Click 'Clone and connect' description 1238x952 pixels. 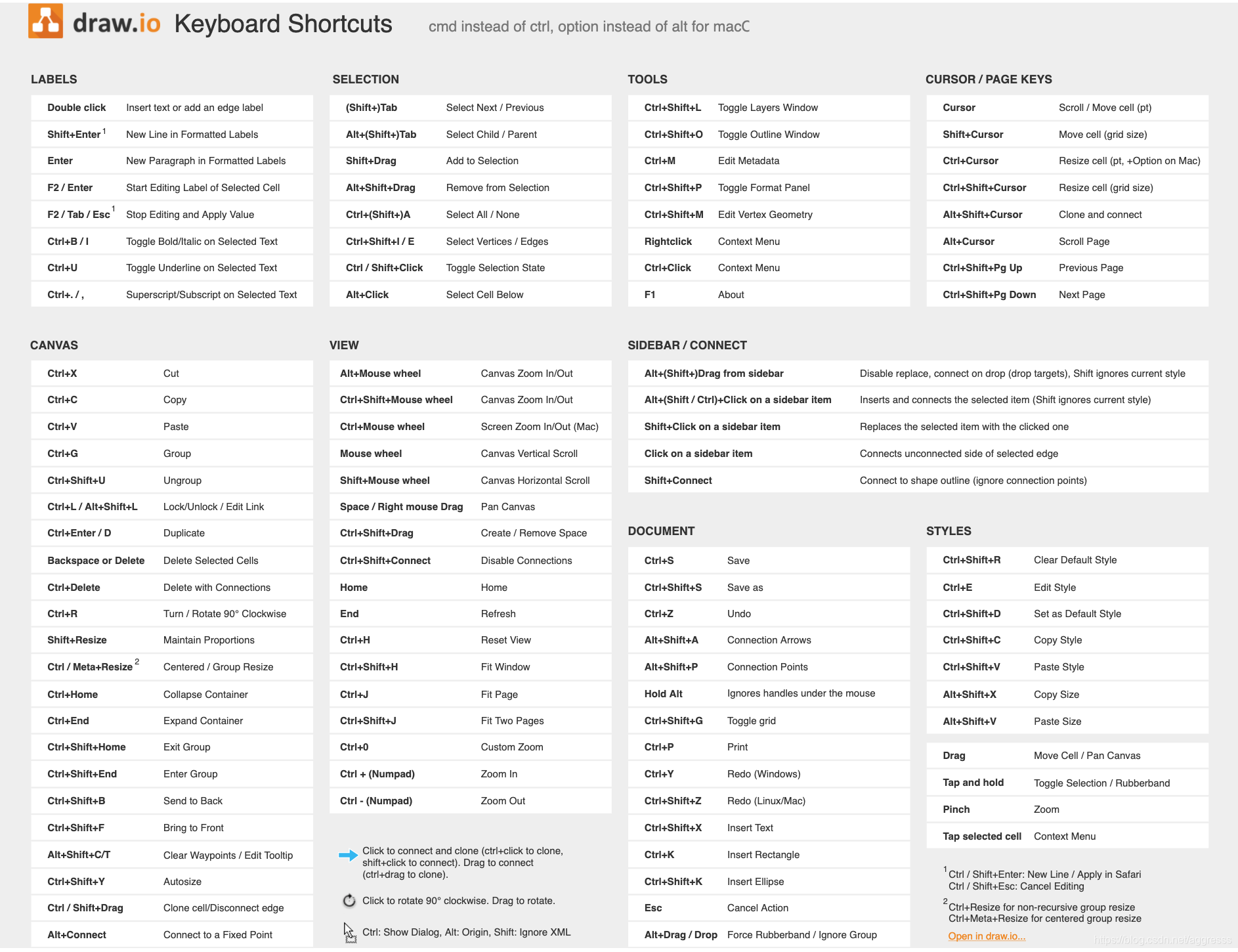tap(1100, 215)
